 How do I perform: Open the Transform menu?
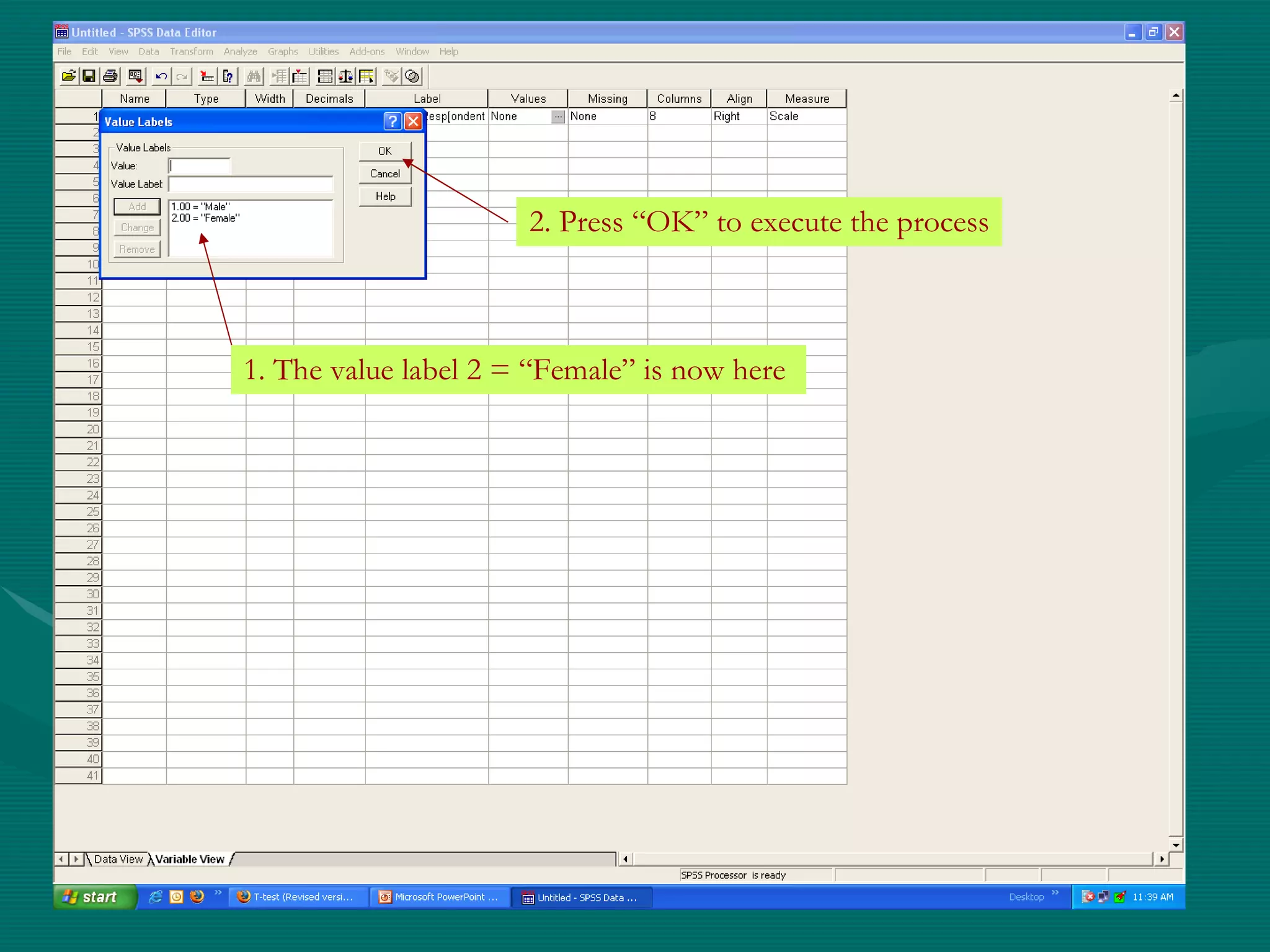[x=191, y=51]
